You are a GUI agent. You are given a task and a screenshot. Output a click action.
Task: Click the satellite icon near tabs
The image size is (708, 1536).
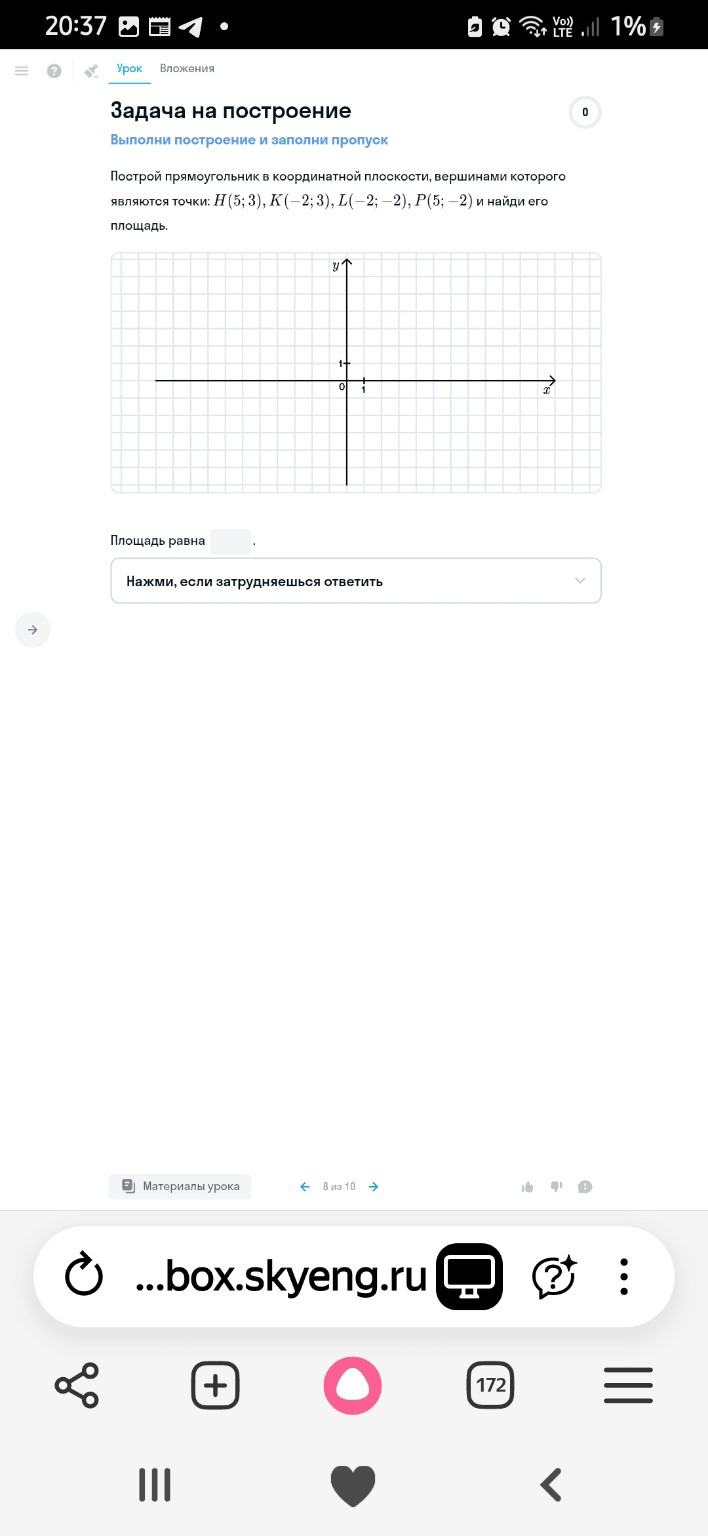point(92,70)
